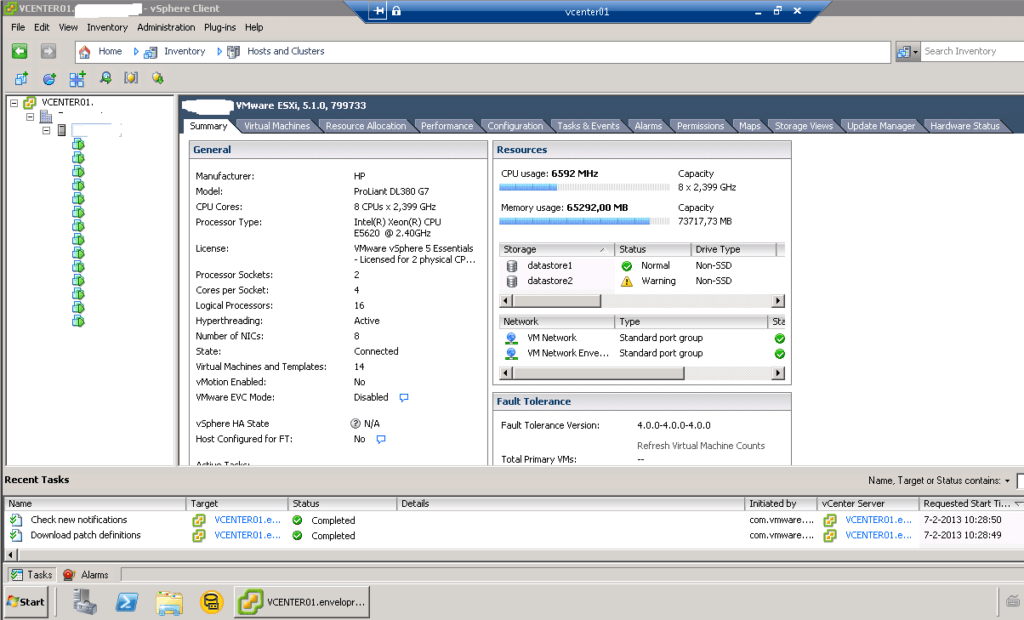The width and height of the screenshot is (1024, 620).
Task: Click the Storage list horizontal scrollbar thumb
Action: [x=556, y=301]
